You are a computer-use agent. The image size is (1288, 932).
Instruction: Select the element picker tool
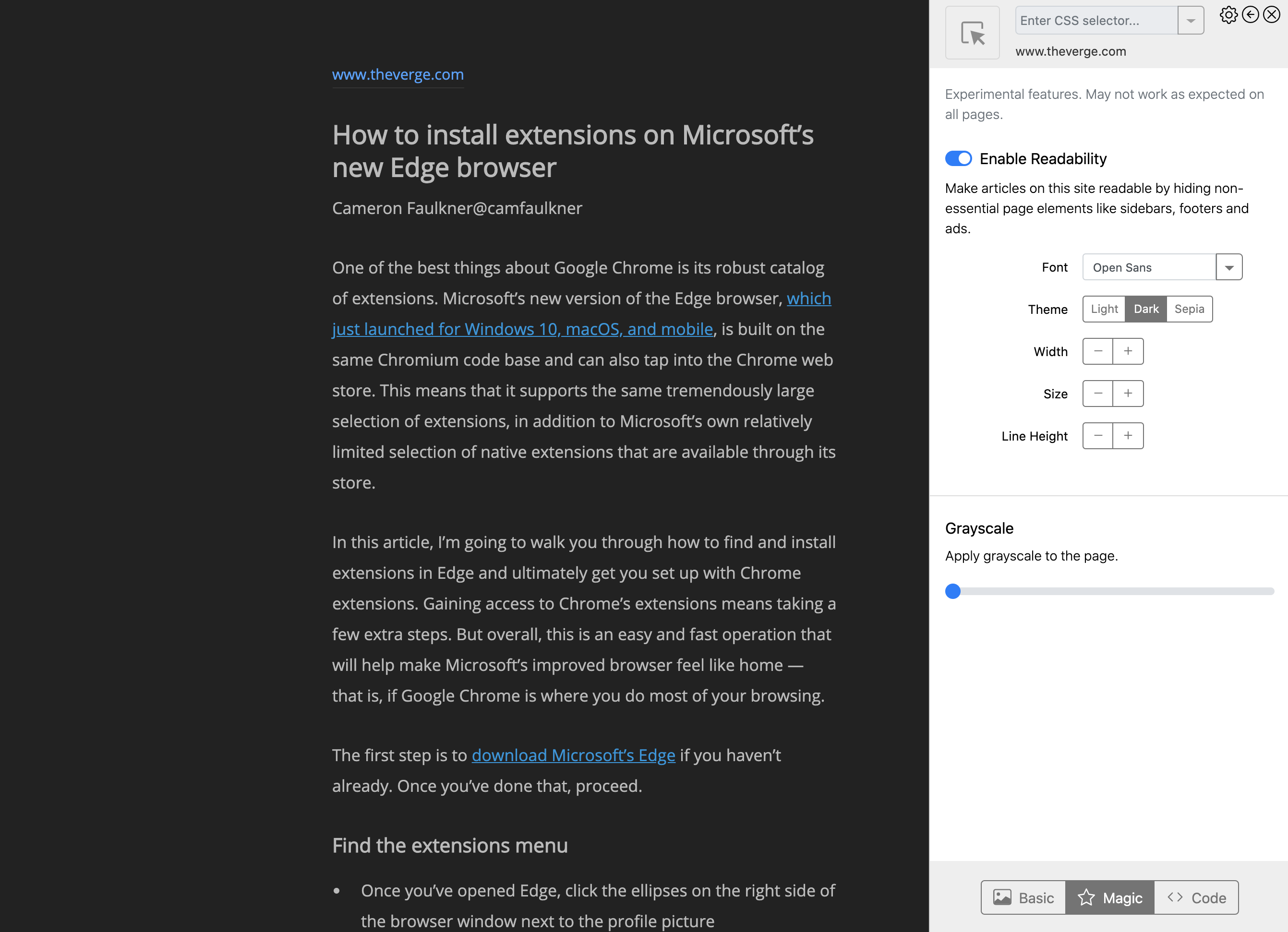coord(972,32)
